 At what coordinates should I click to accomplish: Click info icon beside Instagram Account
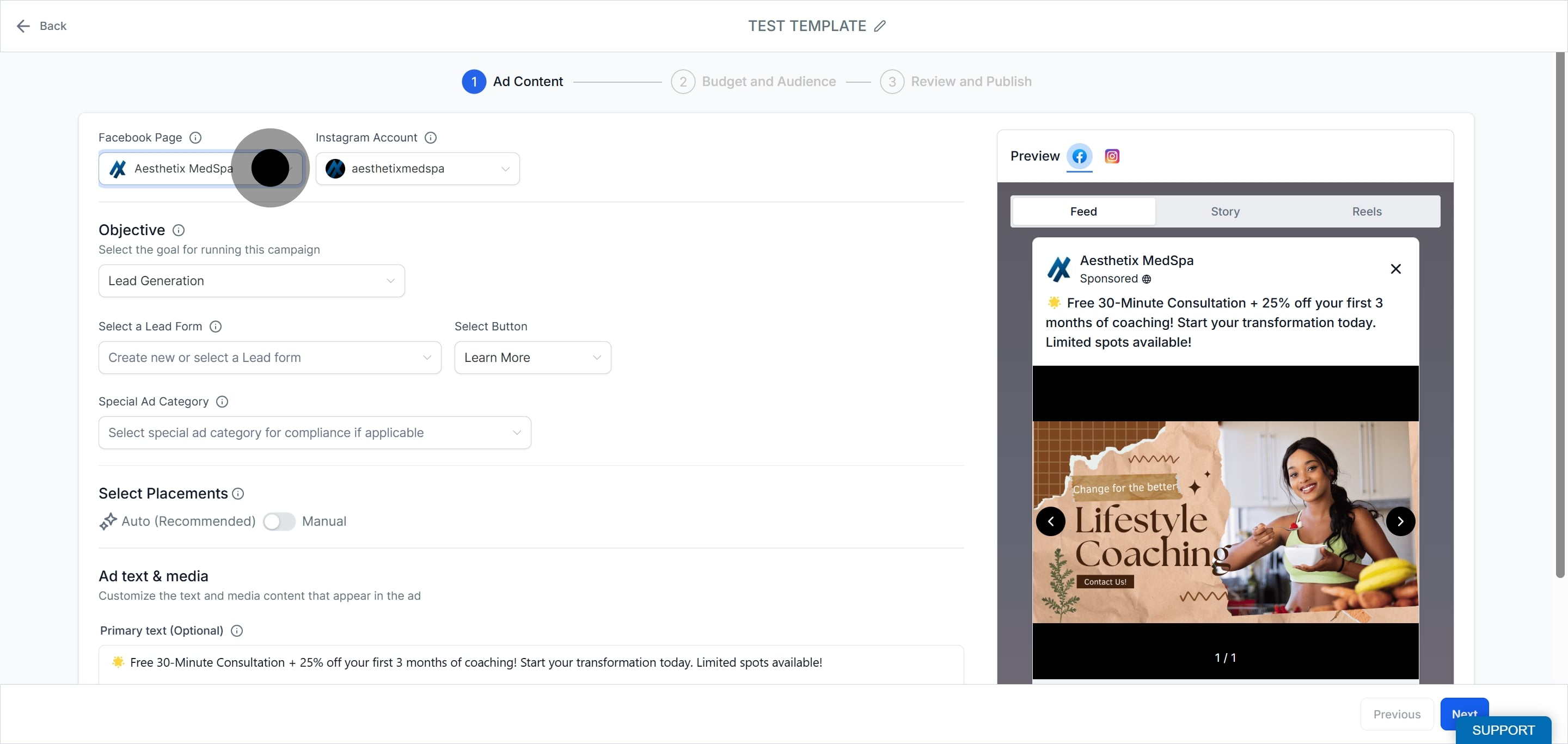pos(430,138)
